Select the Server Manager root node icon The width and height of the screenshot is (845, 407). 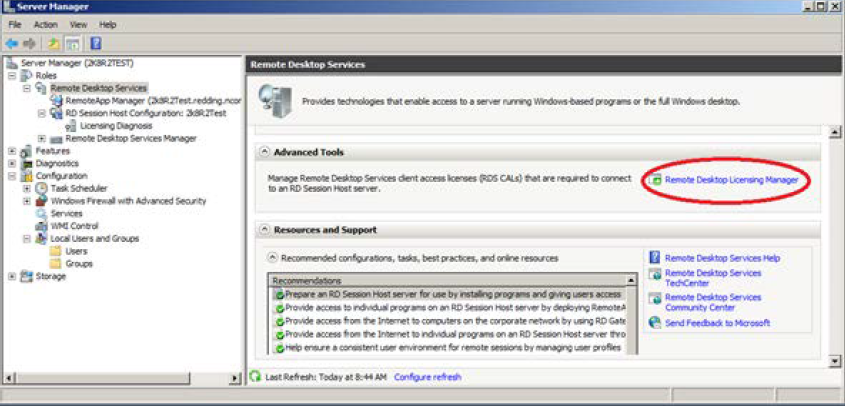tap(13, 63)
